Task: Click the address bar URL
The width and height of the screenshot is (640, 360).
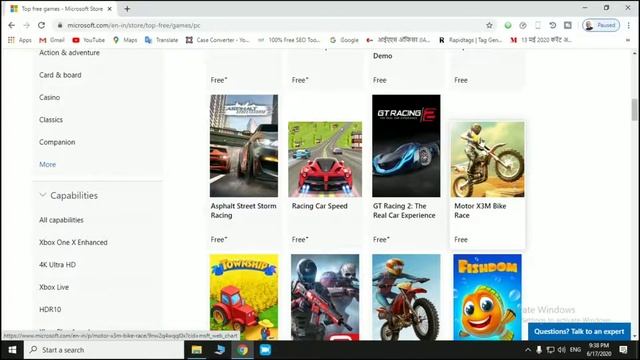Action: click(134, 25)
